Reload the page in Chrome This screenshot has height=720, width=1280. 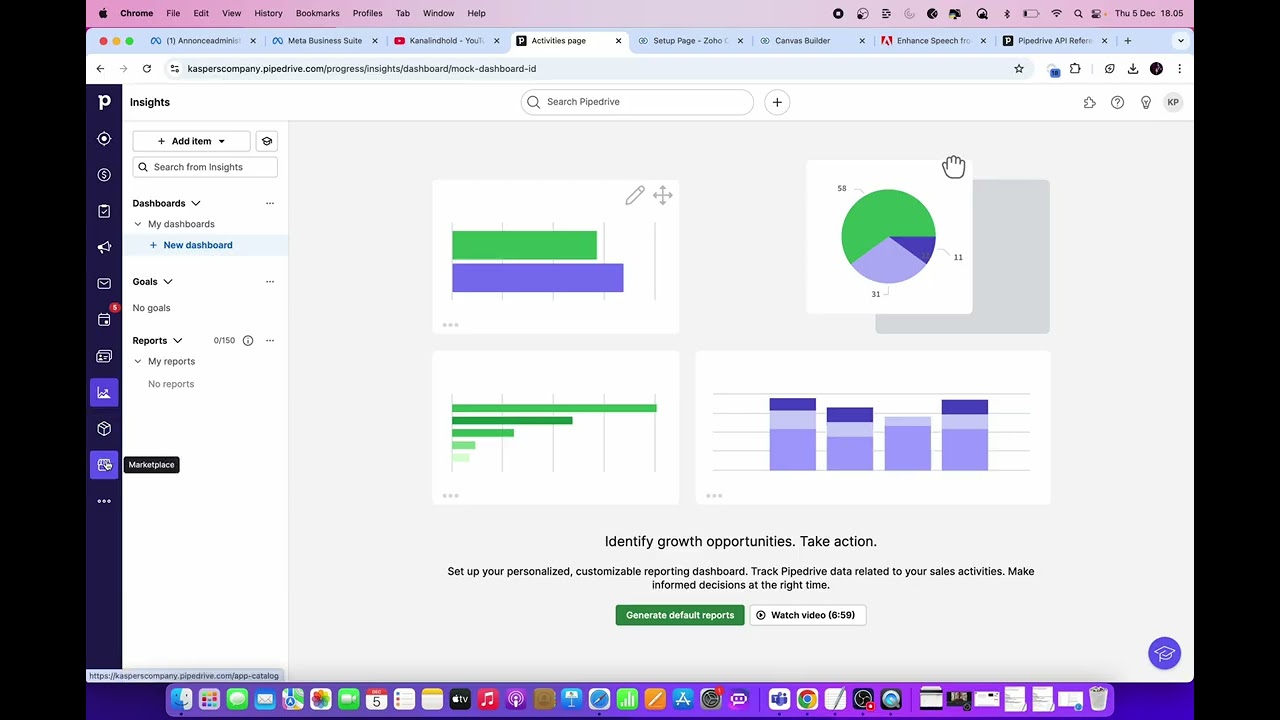tap(146, 69)
